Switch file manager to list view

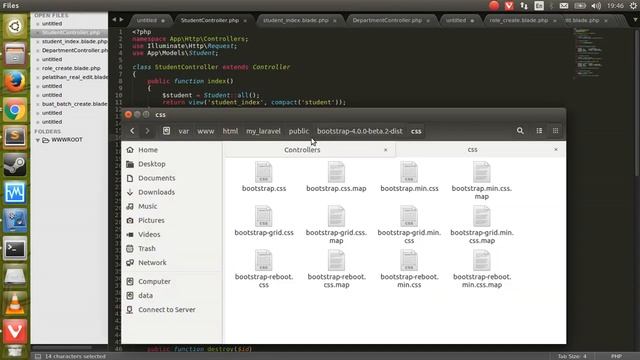[x=539, y=131]
